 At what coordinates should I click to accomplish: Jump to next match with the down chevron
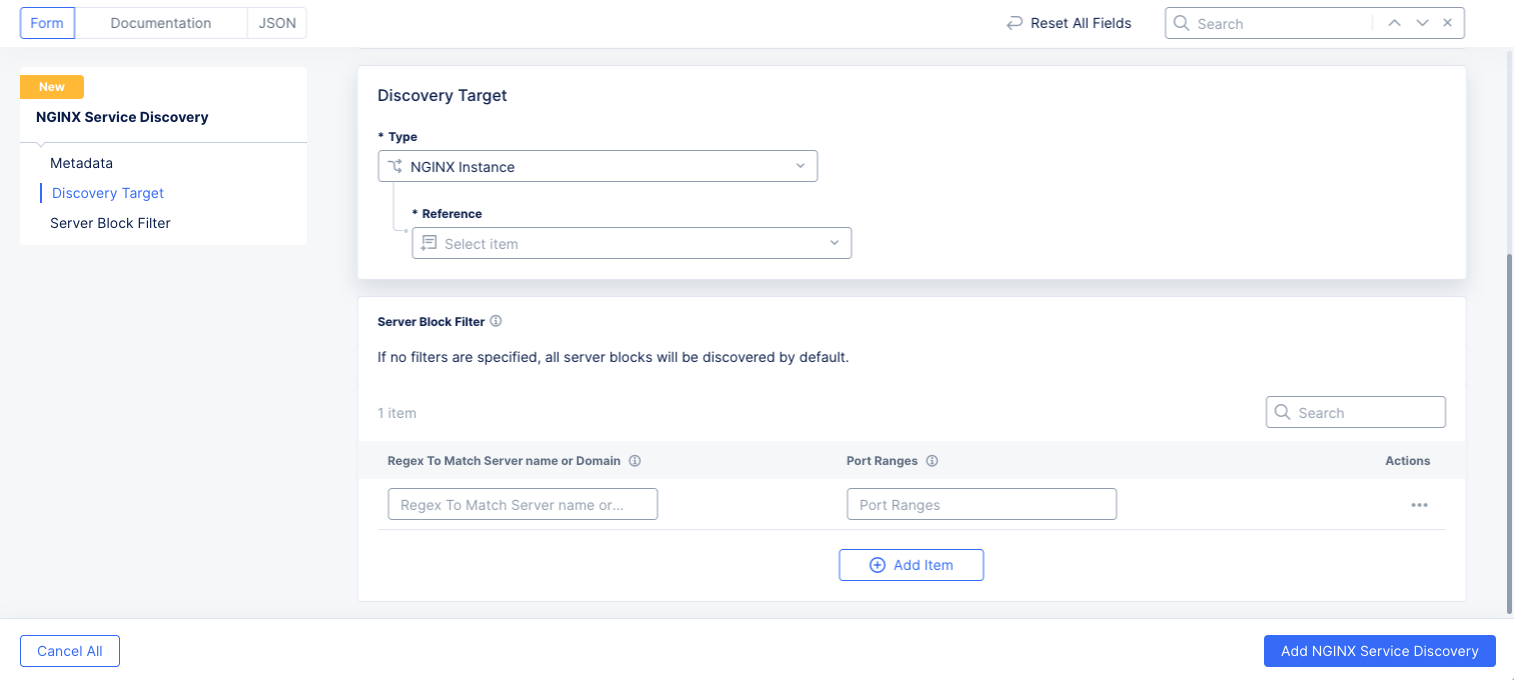pos(1420,22)
